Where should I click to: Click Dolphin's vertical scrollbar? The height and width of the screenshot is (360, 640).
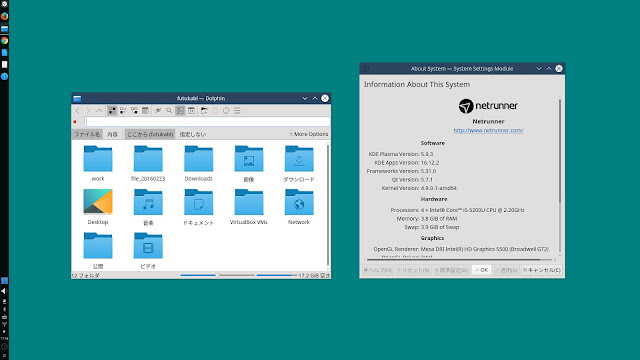(328, 205)
